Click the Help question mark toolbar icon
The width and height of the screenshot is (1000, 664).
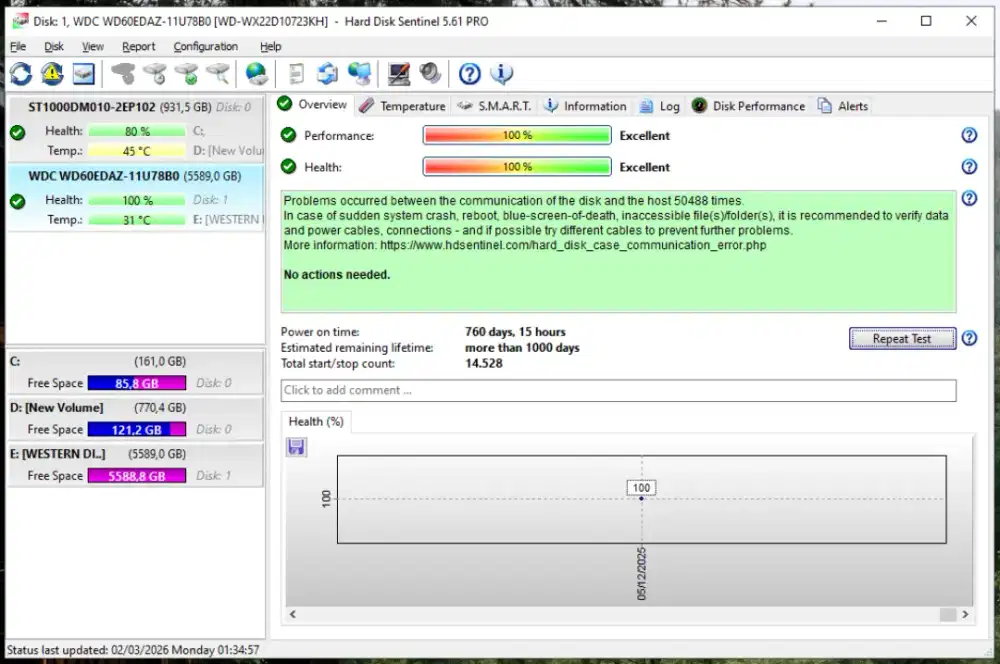pyautogui.click(x=471, y=73)
